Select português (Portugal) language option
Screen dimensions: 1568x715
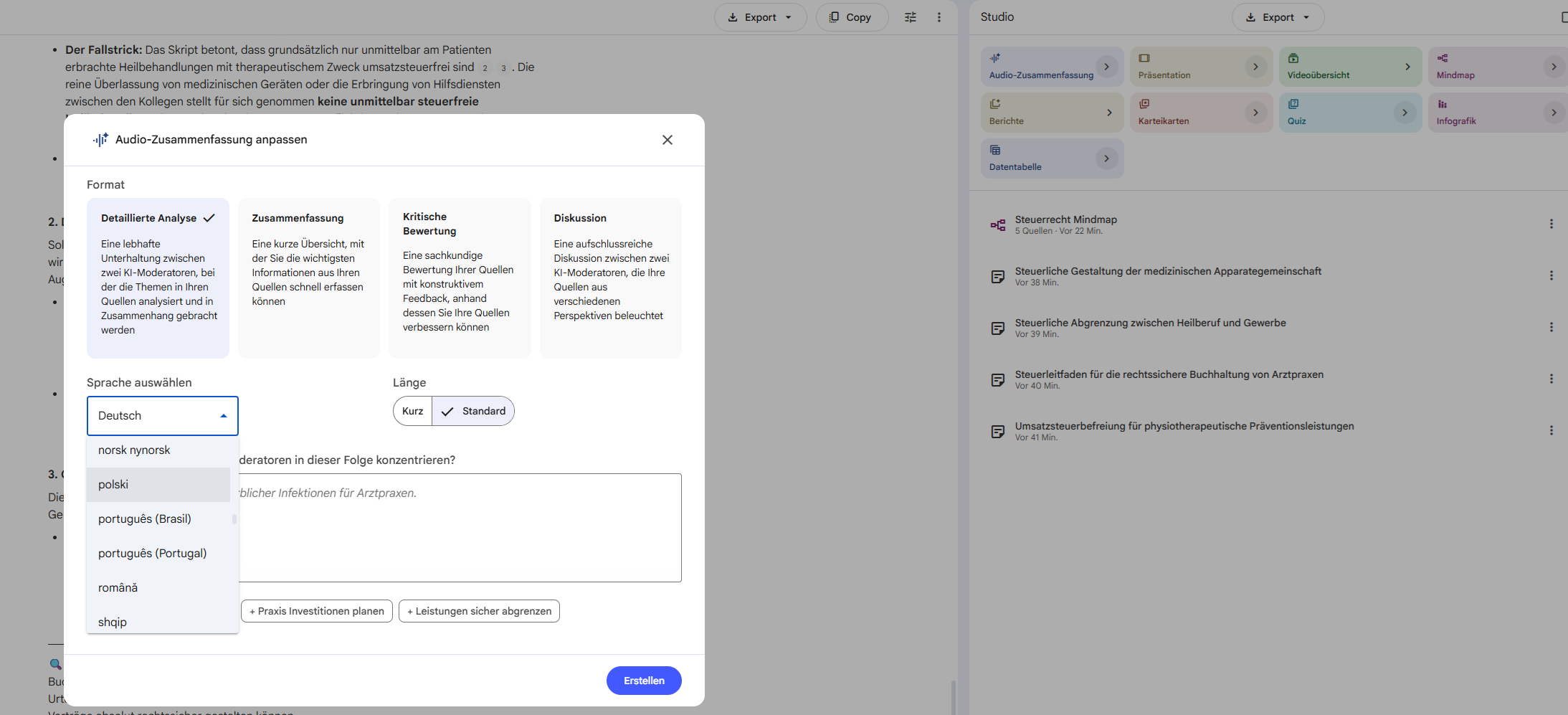click(x=158, y=554)
